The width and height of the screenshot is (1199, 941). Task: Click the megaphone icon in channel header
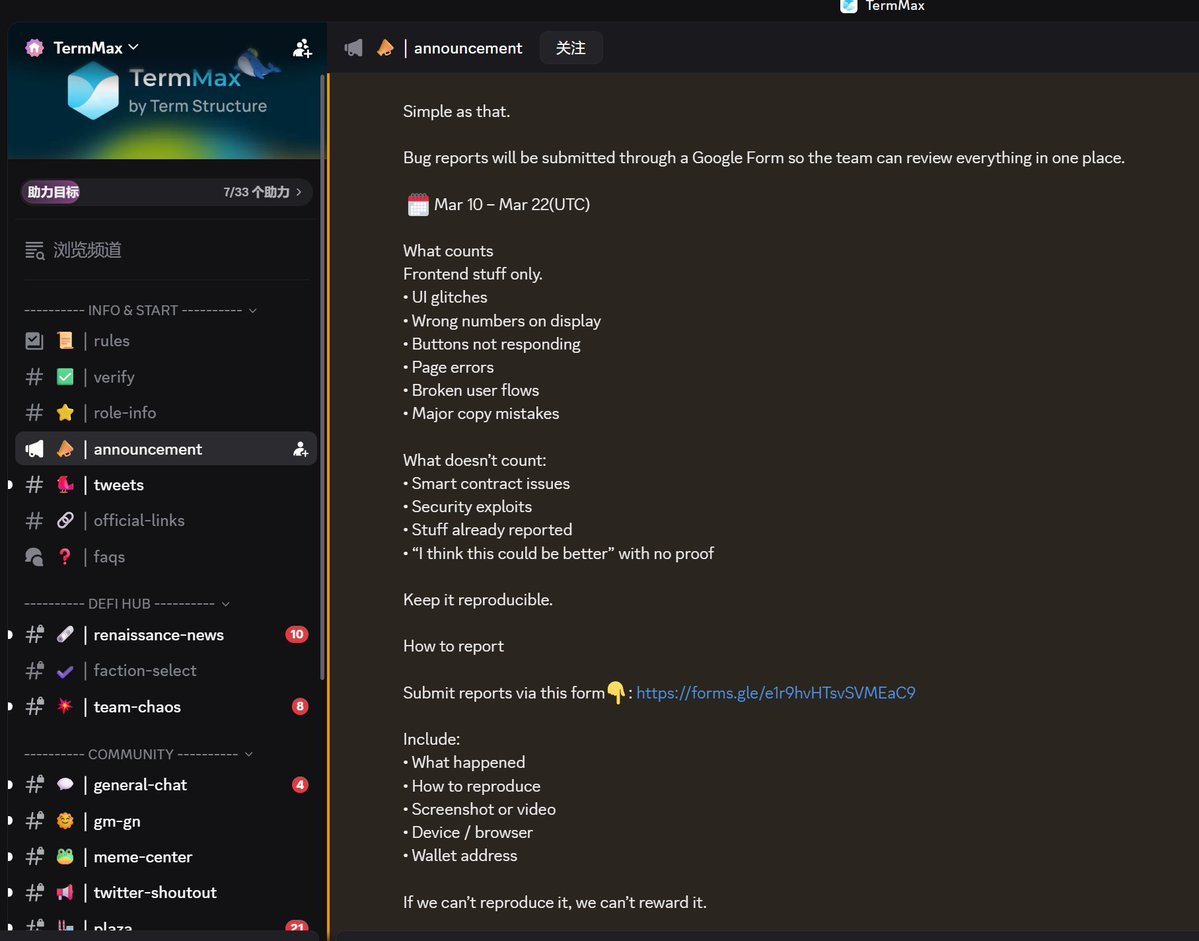tap(353, 48)
